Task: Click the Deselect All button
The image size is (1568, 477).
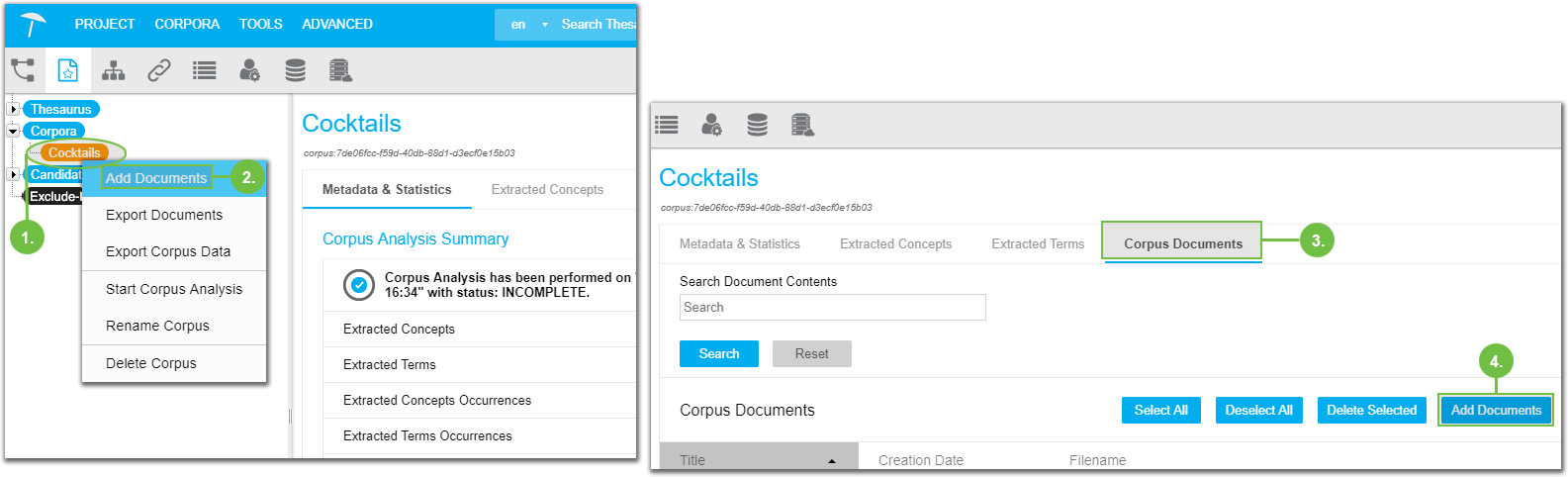Action: click(1258, 410)
